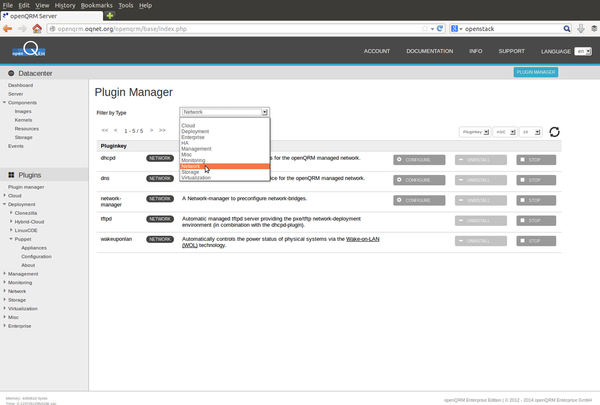This screenshot has height=405, width=600.
Task: Switch to the openQRM Server tab
Action: (x=52, y=16)
